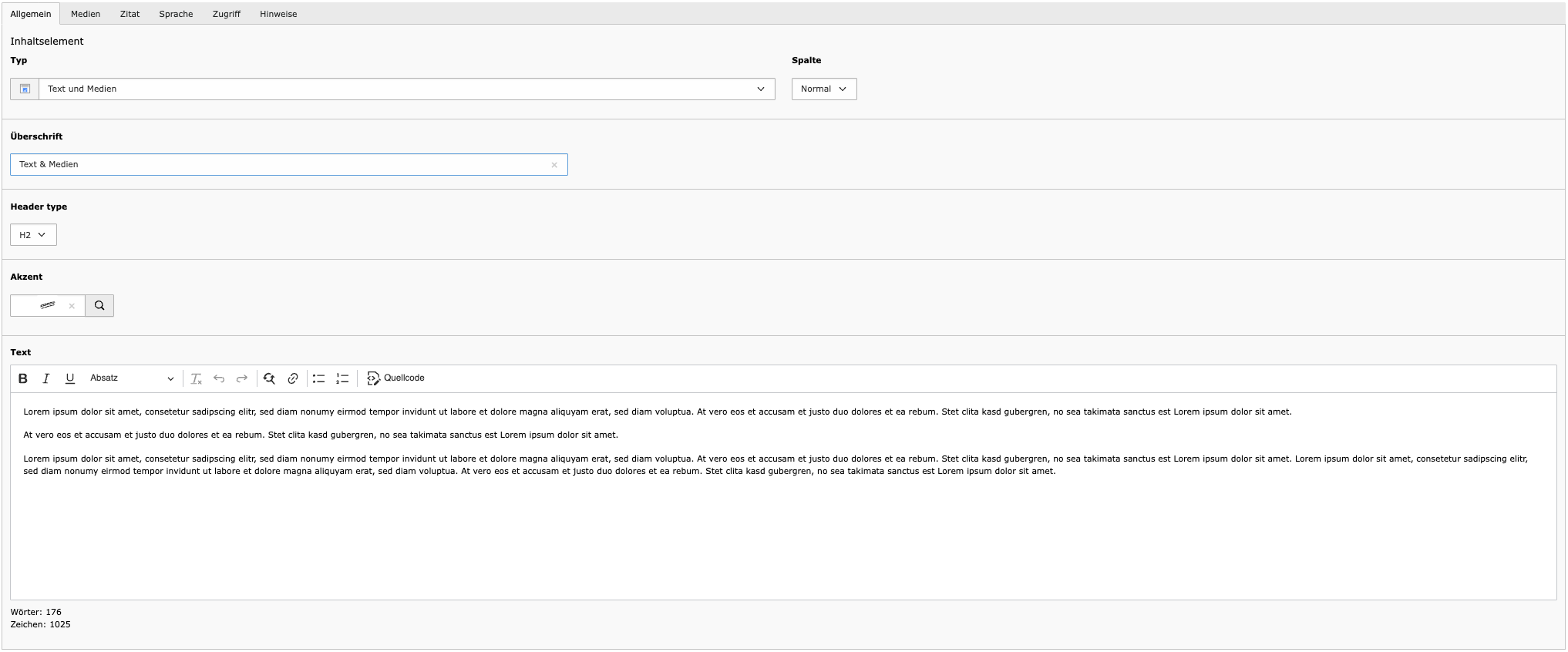1568x652 pixels.
Task: Toggle bold formatting in text editor
Action: pos(23,378)
